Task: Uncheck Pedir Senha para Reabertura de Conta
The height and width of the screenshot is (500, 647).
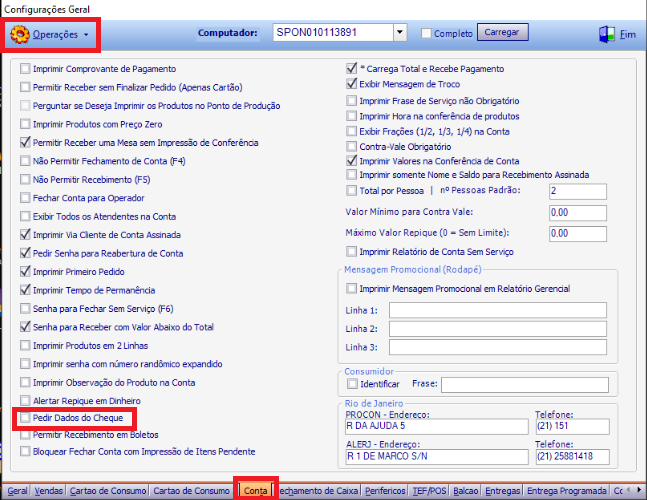Action: point(25,253)
